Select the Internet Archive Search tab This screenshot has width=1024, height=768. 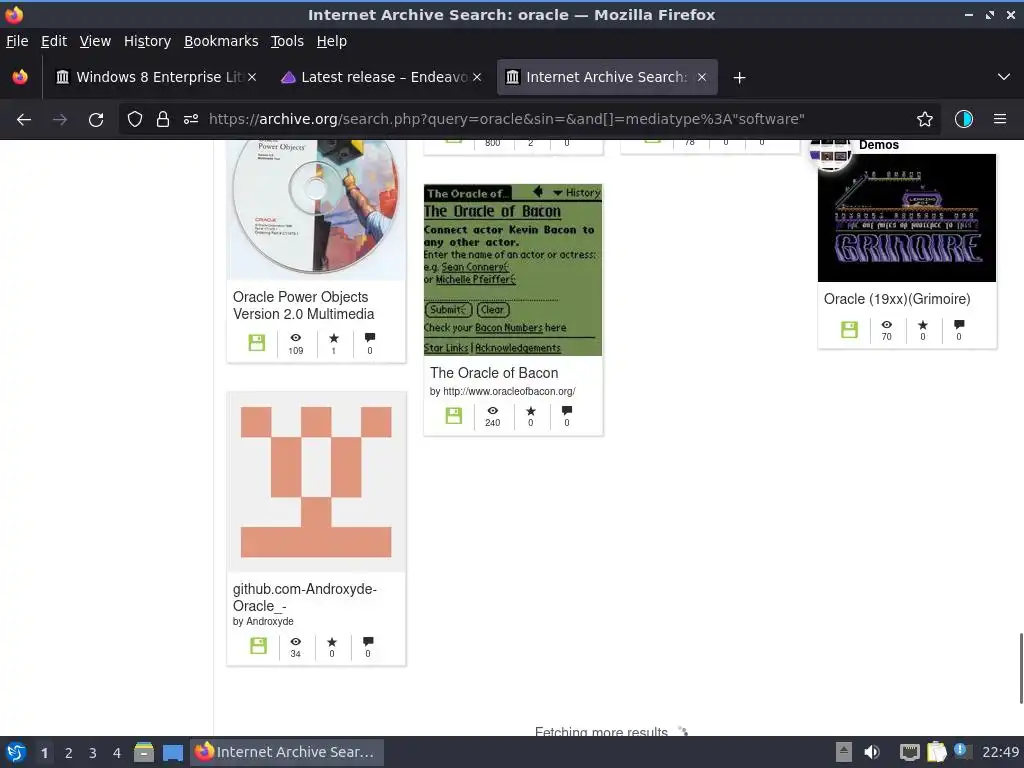tap(607, 77)
